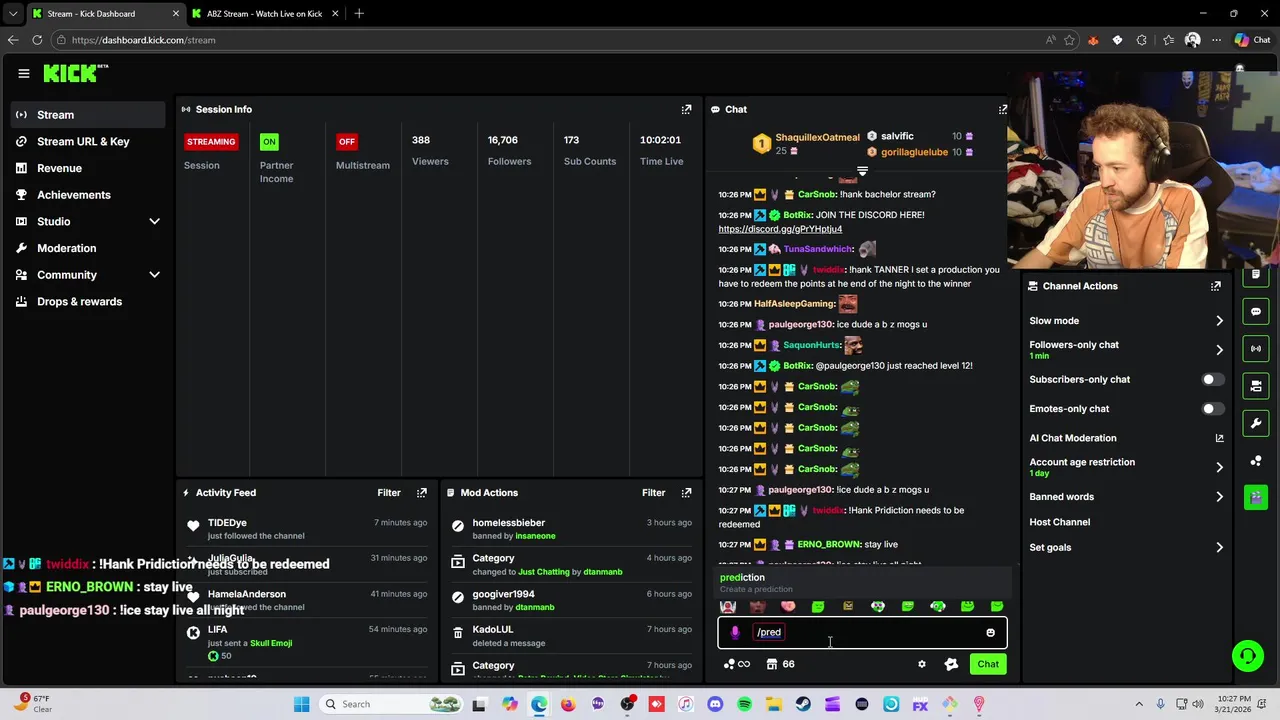
Task: Open the browser Copilot Chat button
Action: (1252, 40)
